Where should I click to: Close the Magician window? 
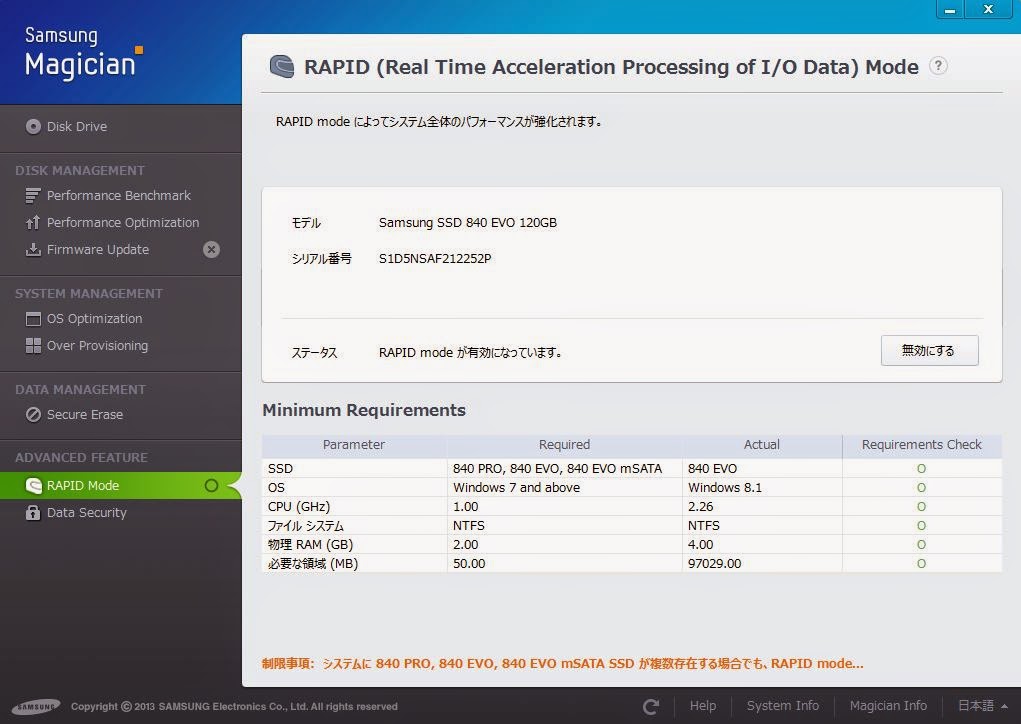pos(988,9)
